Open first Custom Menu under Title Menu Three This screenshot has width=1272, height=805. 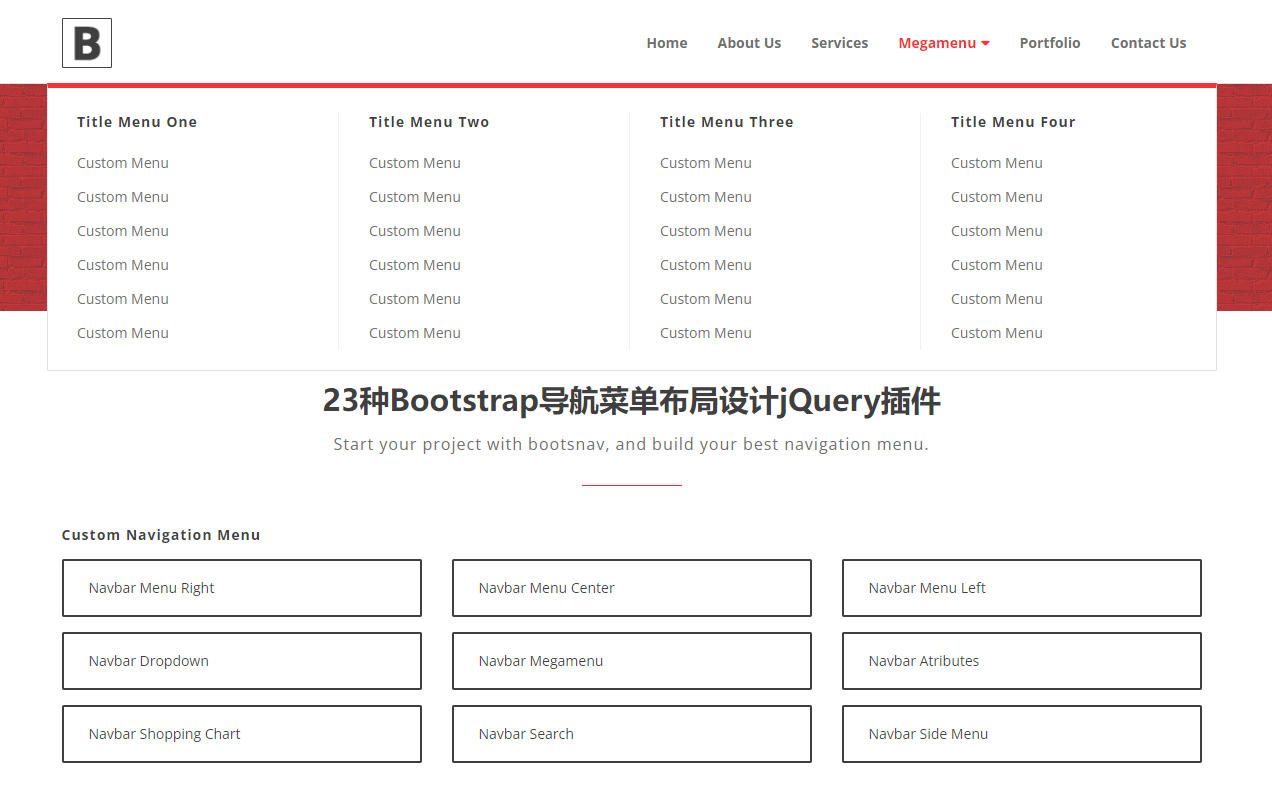[x=706, y=163]
